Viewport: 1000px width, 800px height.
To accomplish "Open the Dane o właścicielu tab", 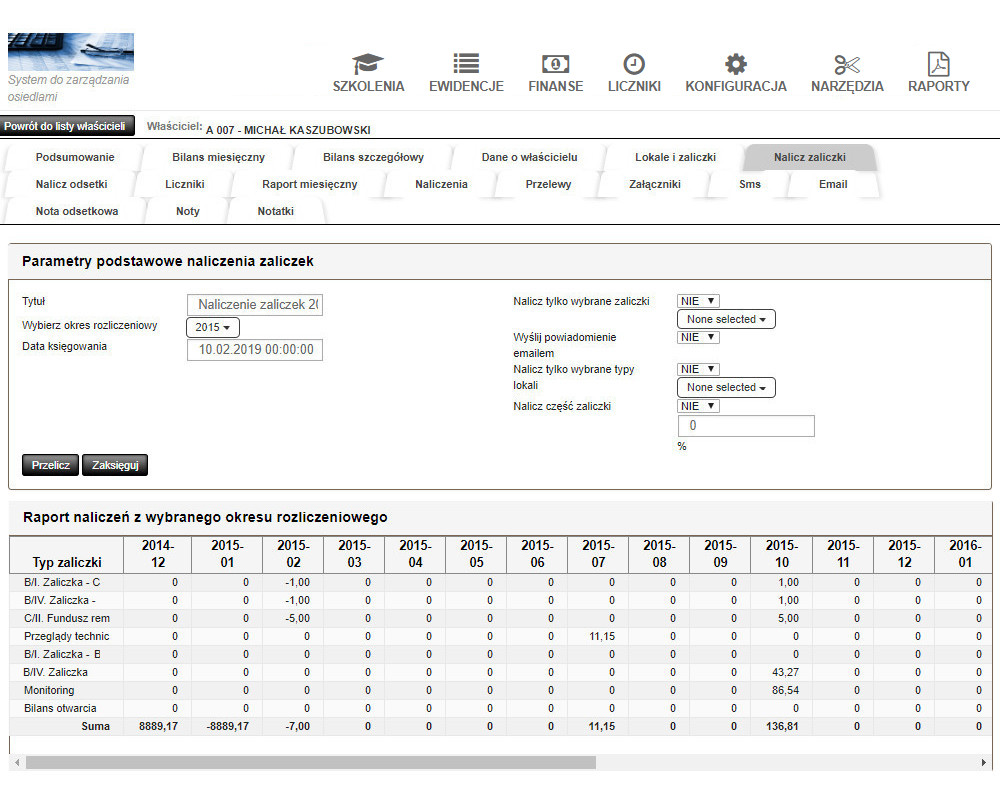I will tap(529, 158).
